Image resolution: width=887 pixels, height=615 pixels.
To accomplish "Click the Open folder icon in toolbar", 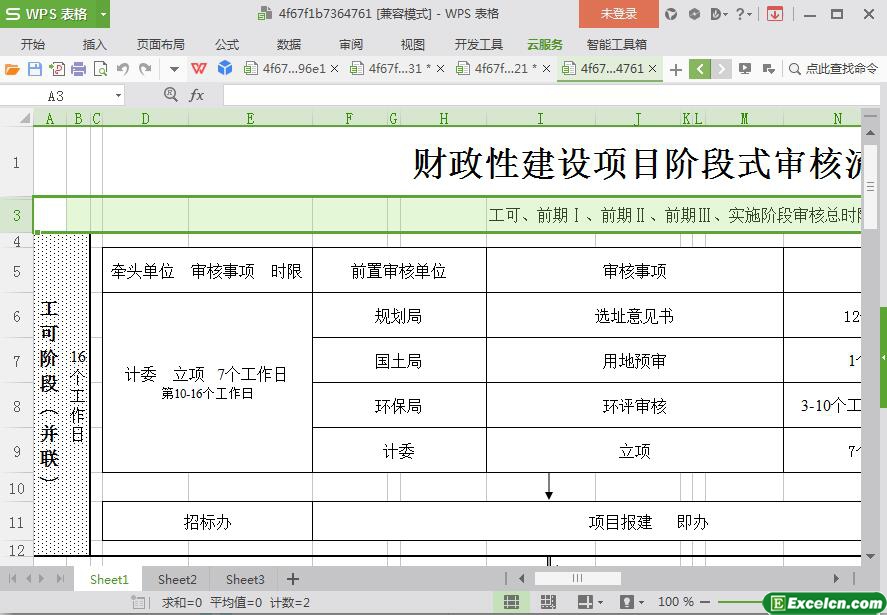I will (12, 69).
